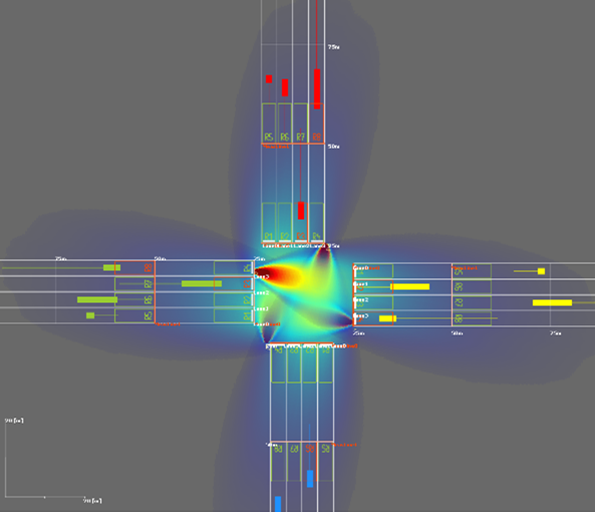The image size is (595, 512).
Task: Click the 75m distance label on north approach
Action: click(334, 47)
